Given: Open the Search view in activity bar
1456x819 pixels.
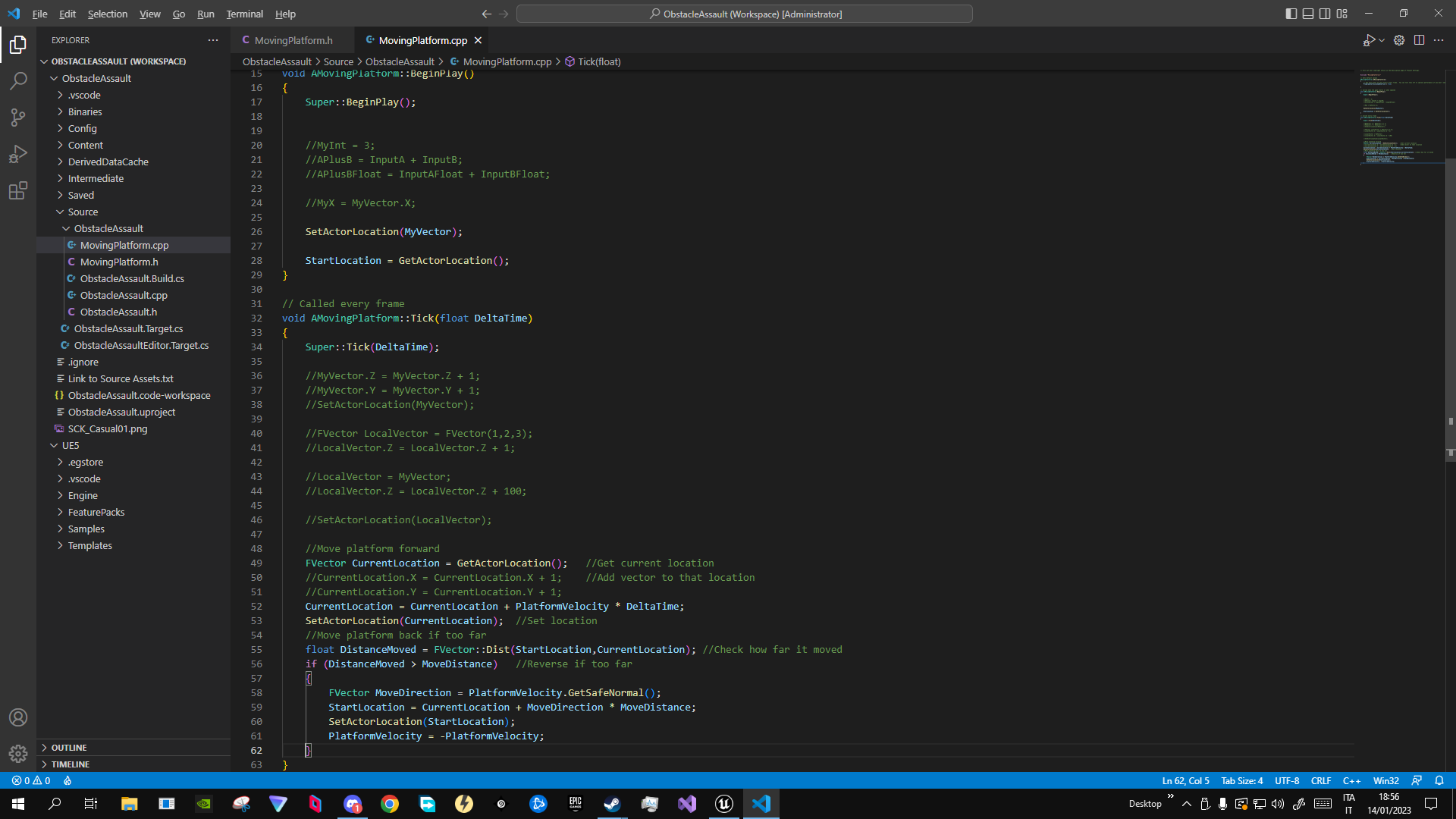Looking at the screenshot, I should pyautogui.click(x=18, y=80).
